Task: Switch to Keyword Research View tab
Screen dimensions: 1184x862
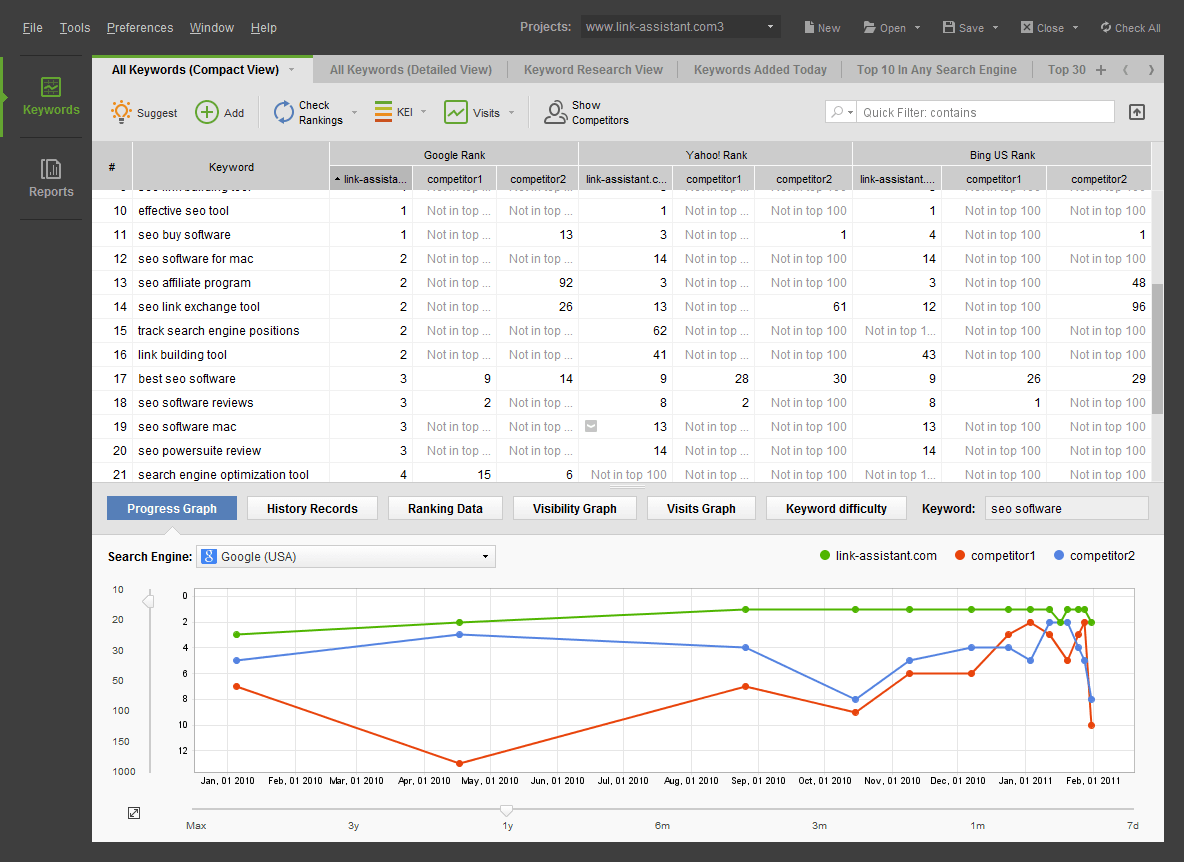Action: tap(593, 69)
